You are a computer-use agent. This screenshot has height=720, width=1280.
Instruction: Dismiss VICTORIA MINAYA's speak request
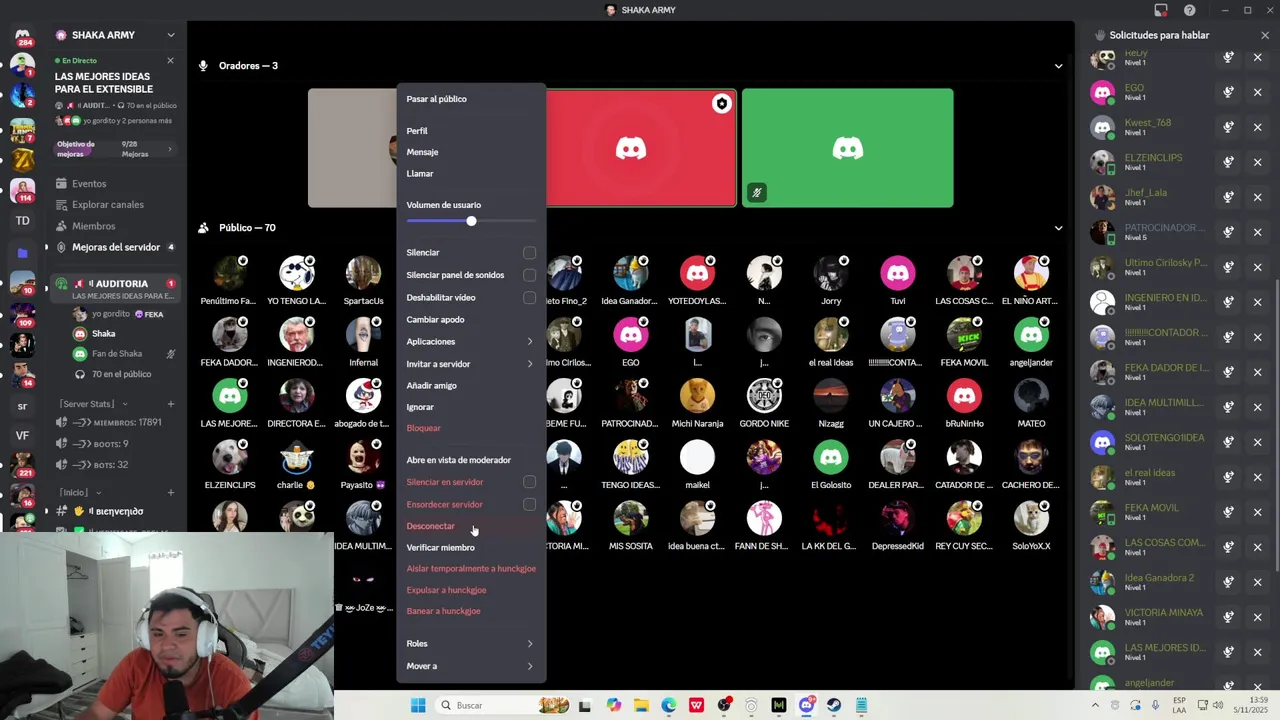click(1258, 617)
